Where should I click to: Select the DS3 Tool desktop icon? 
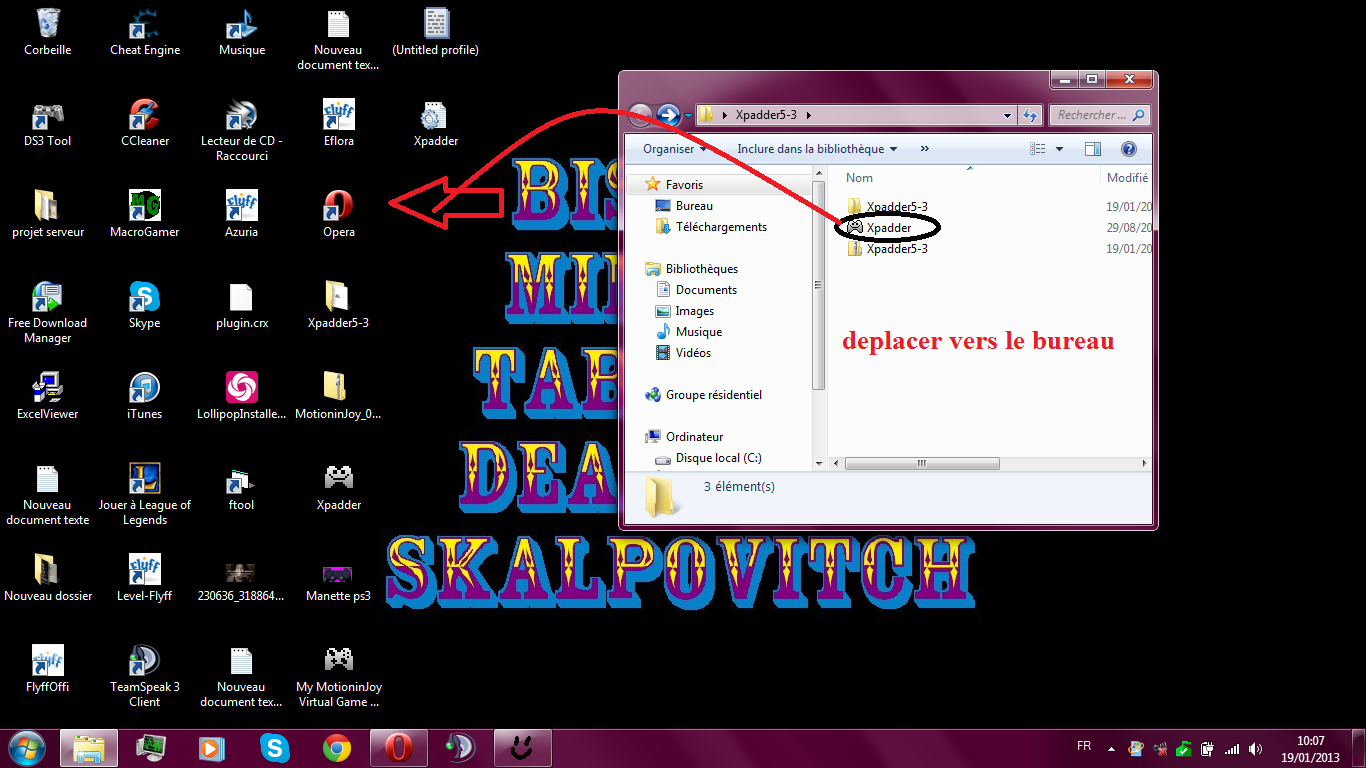48,124
